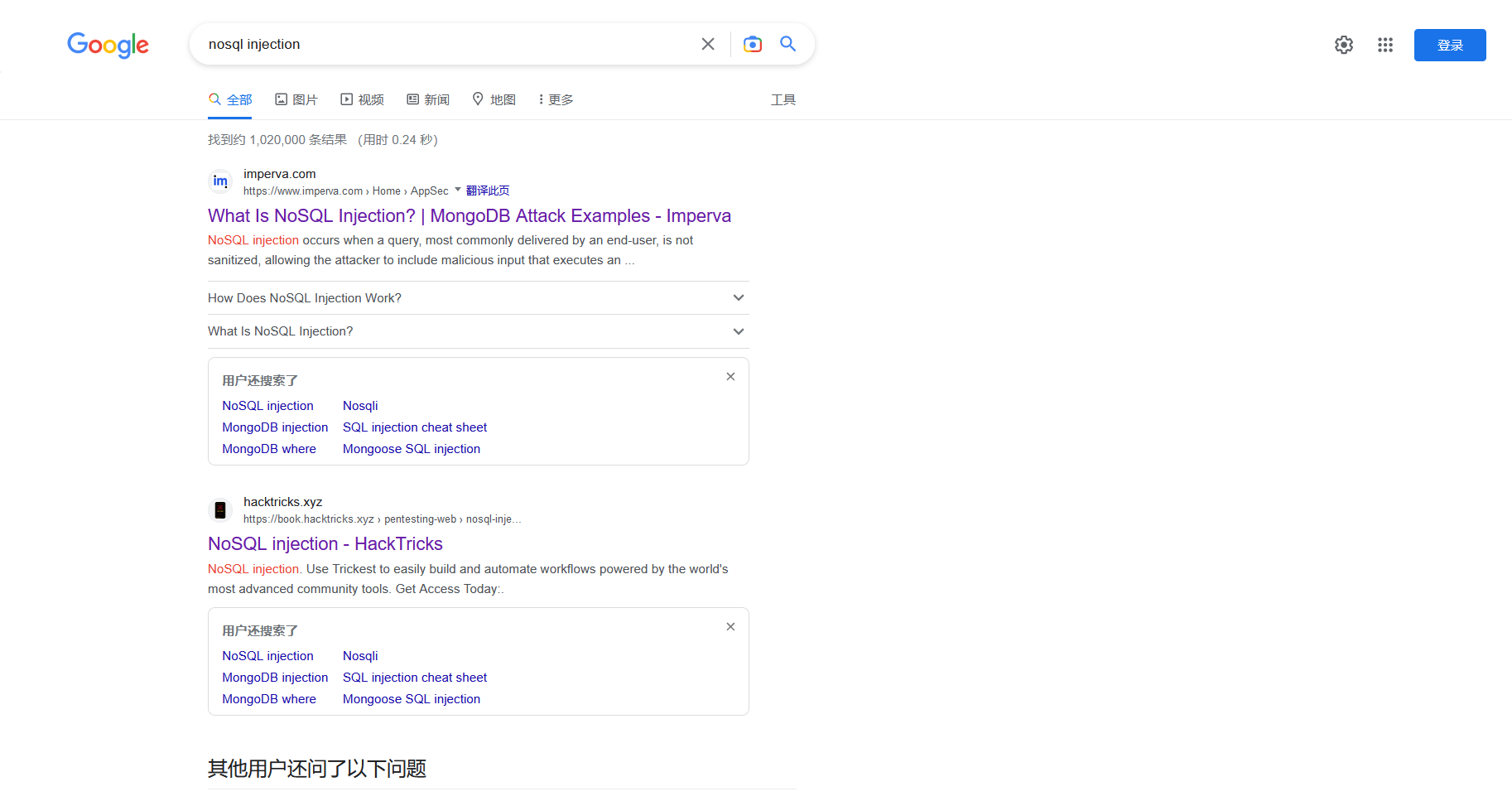Viewport: 1512px width, 801px height.
Task: Open the dropdown arrow beside AppSec
Action: 458,190
